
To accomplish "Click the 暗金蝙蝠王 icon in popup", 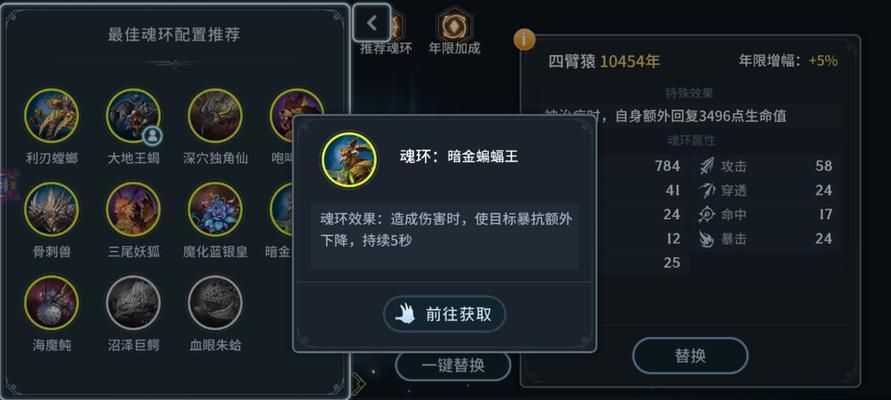I will (349, 160).
